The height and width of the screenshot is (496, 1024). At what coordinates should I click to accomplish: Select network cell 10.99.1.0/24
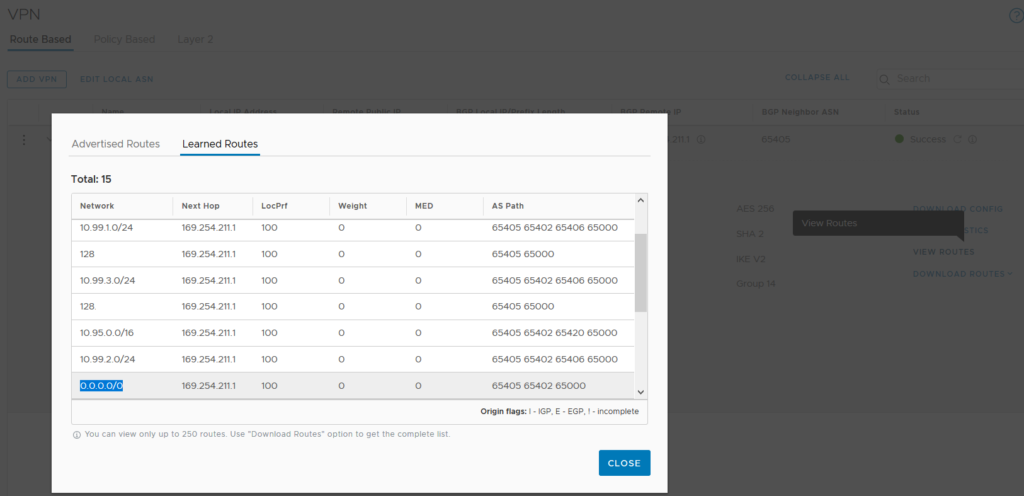pos(106,228)
